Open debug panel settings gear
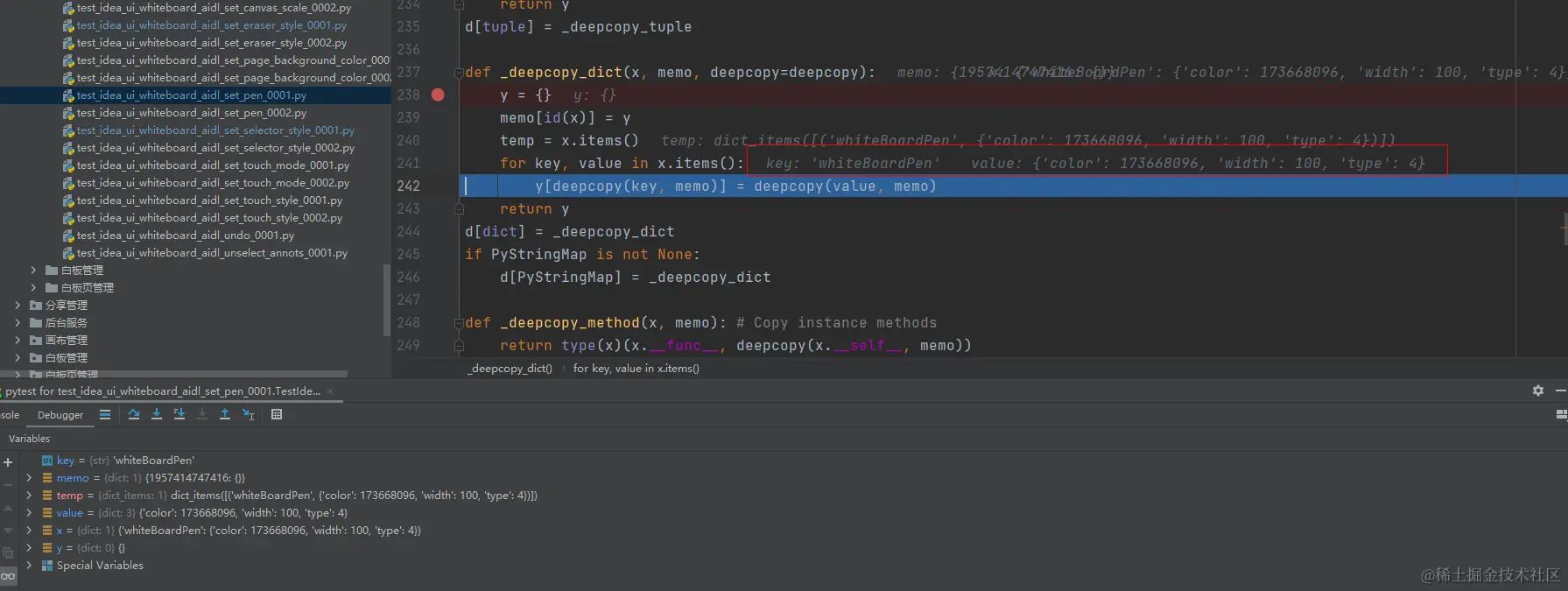 coord(1538,390)
